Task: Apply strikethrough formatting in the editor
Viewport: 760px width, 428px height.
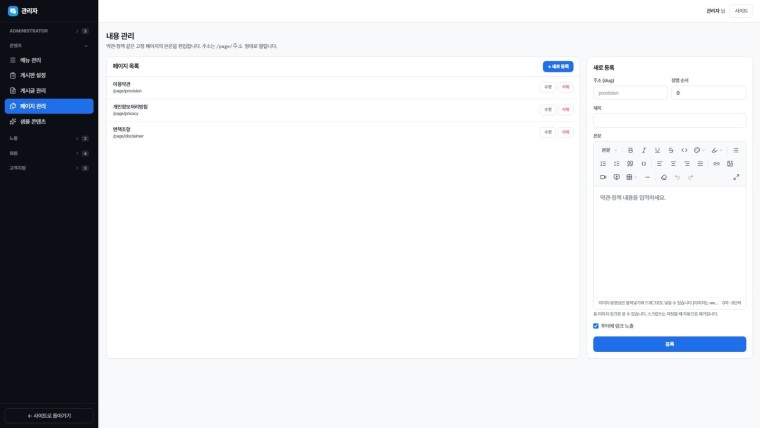Action: click(x=671, y=150)
